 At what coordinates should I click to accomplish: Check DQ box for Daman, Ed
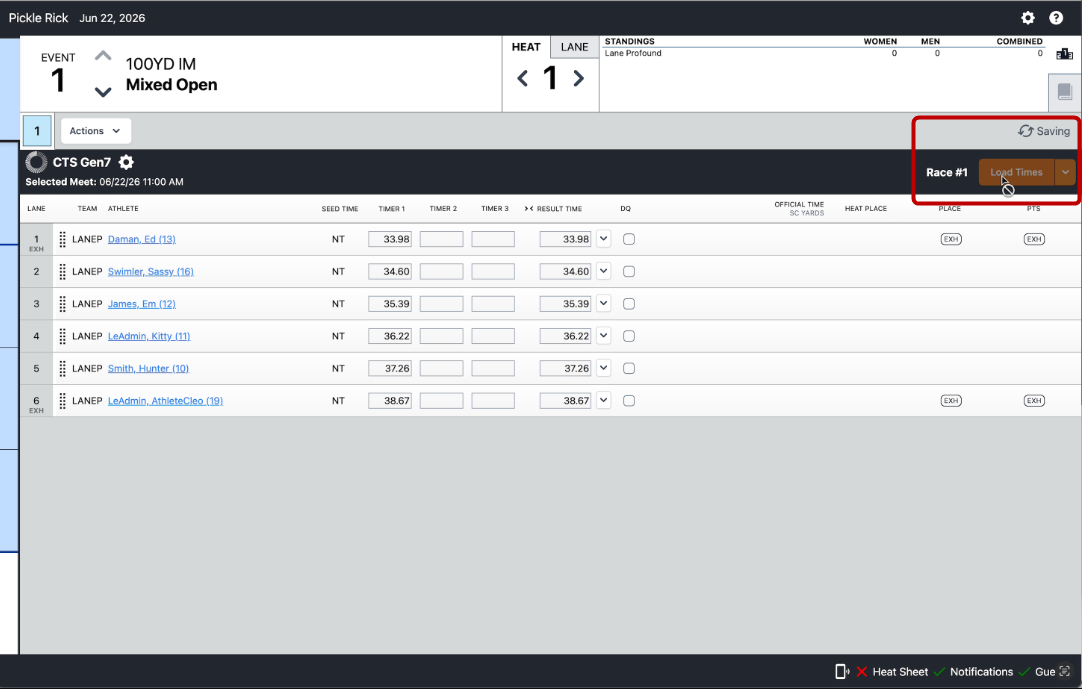[x=629, y=240]
